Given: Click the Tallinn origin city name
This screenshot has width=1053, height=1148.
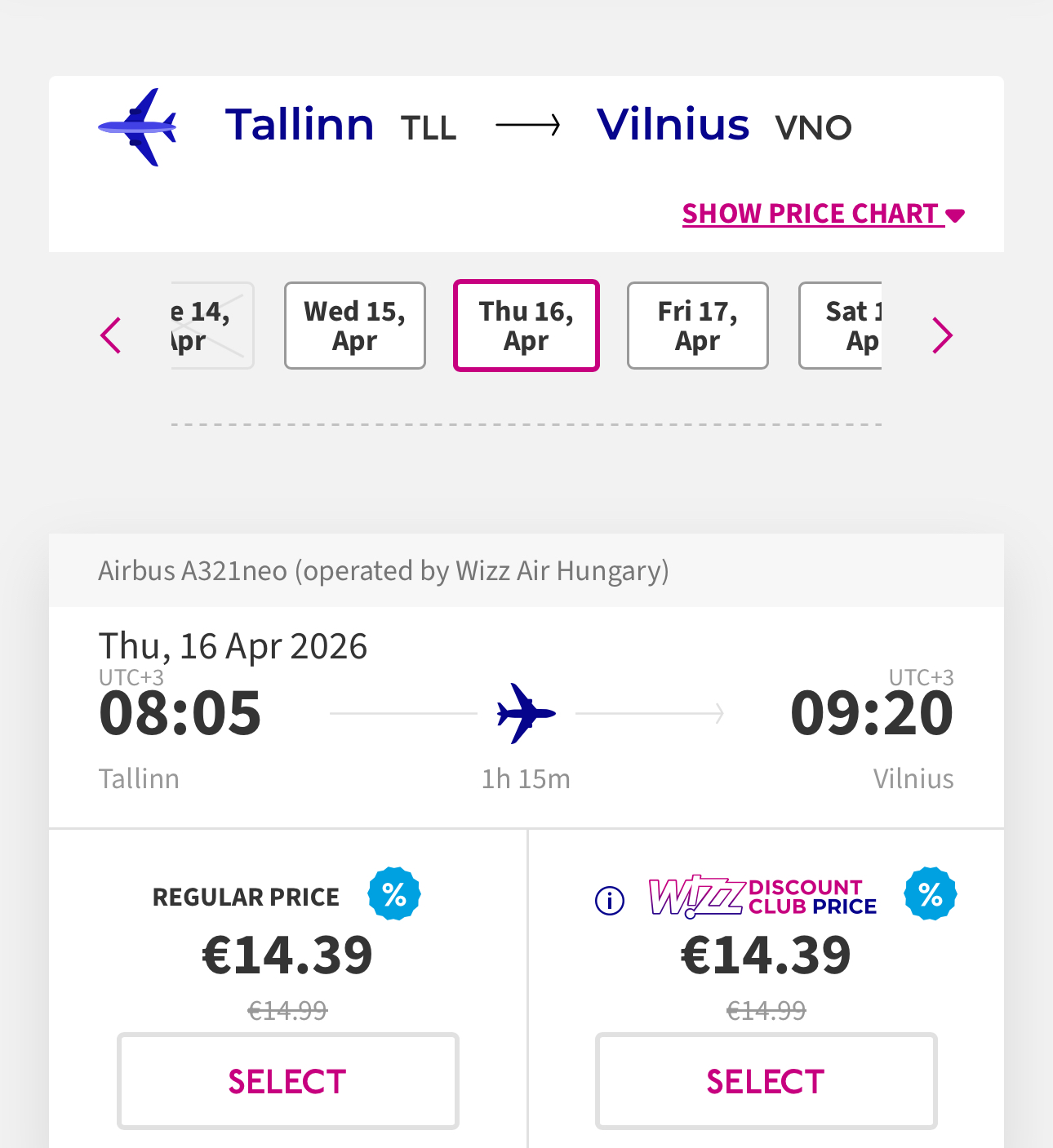Looking at the screenshot, I should pos(300,125).
